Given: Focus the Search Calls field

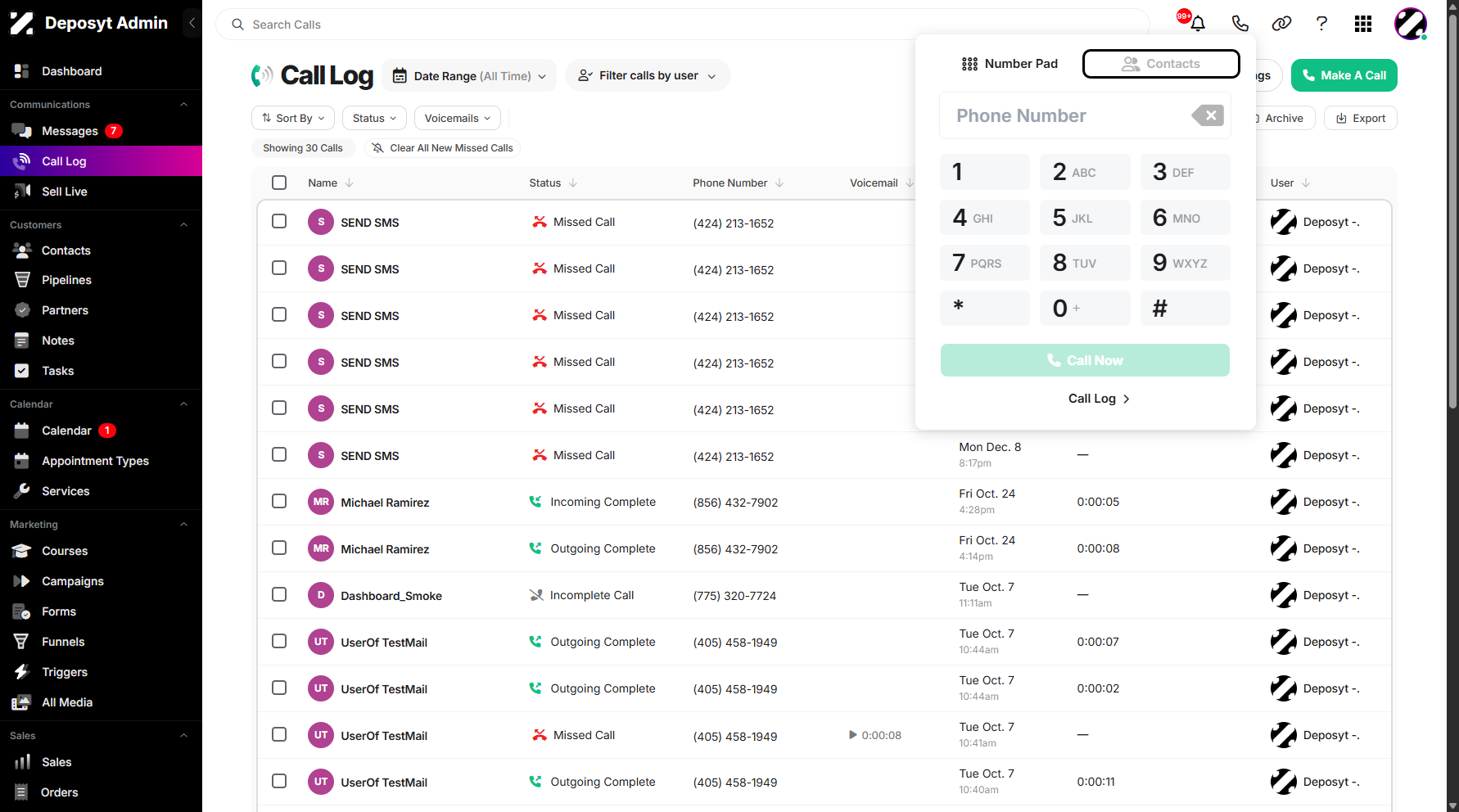Looking at the screenshot, I should [683, 25].
